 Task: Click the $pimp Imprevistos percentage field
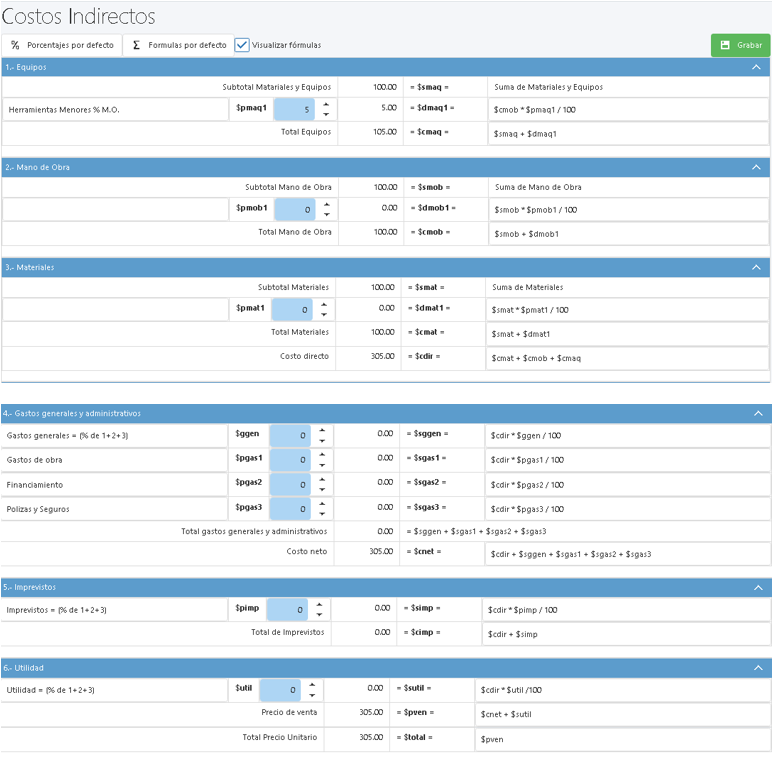coord(286,609)
